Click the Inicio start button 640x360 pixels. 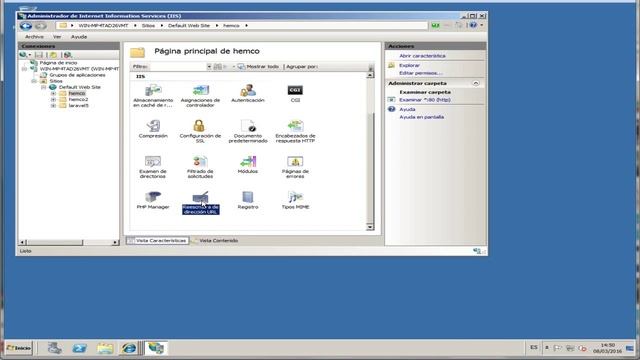[x=18, y=348]
